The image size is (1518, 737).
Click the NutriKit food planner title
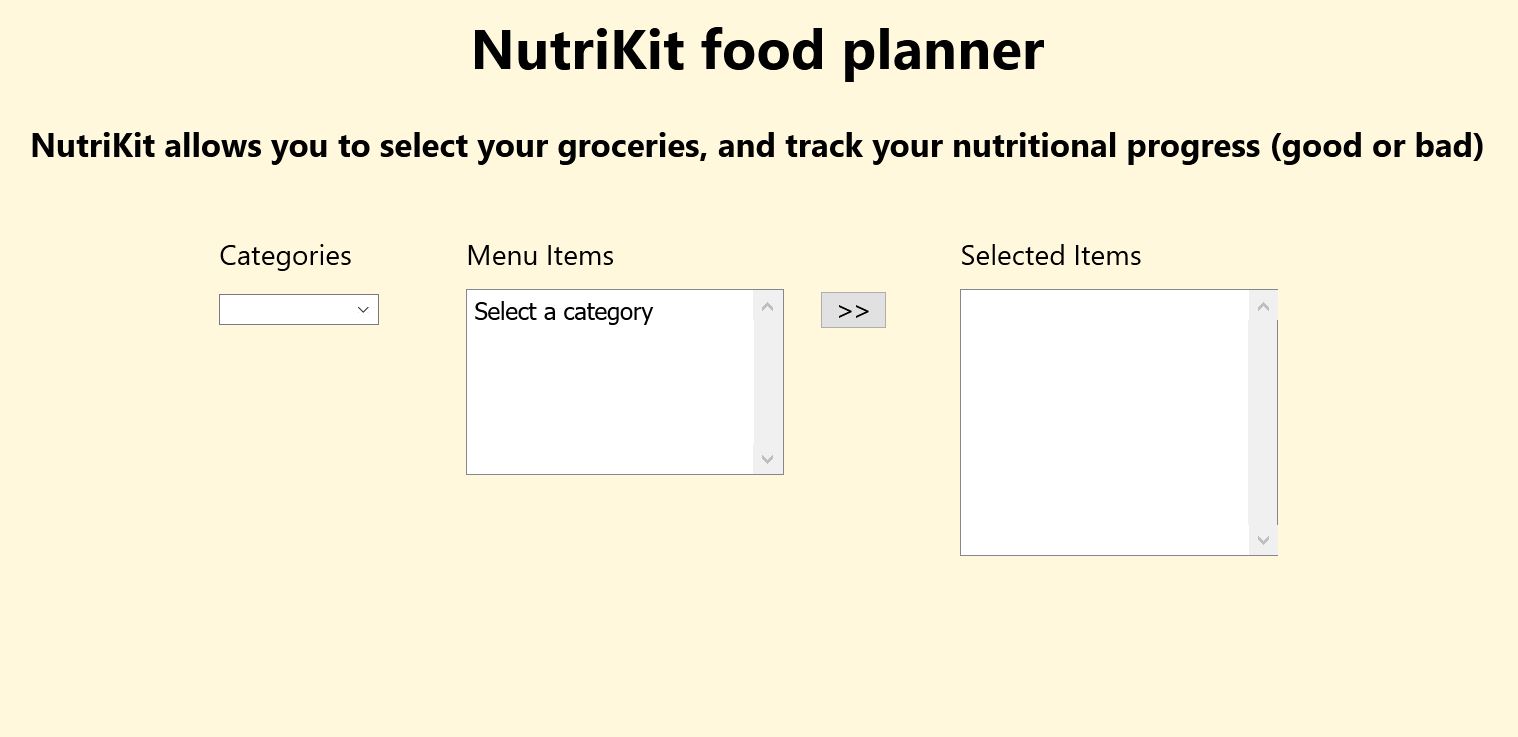point(757,49)
